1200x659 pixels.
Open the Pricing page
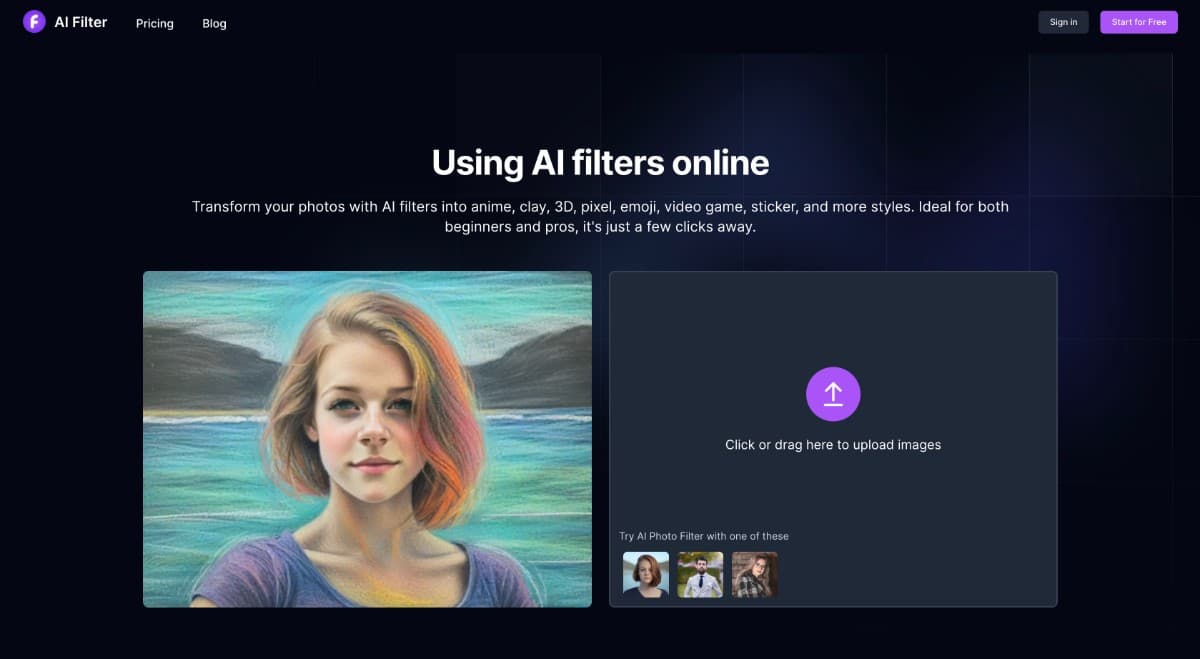[x=155, y=23]
